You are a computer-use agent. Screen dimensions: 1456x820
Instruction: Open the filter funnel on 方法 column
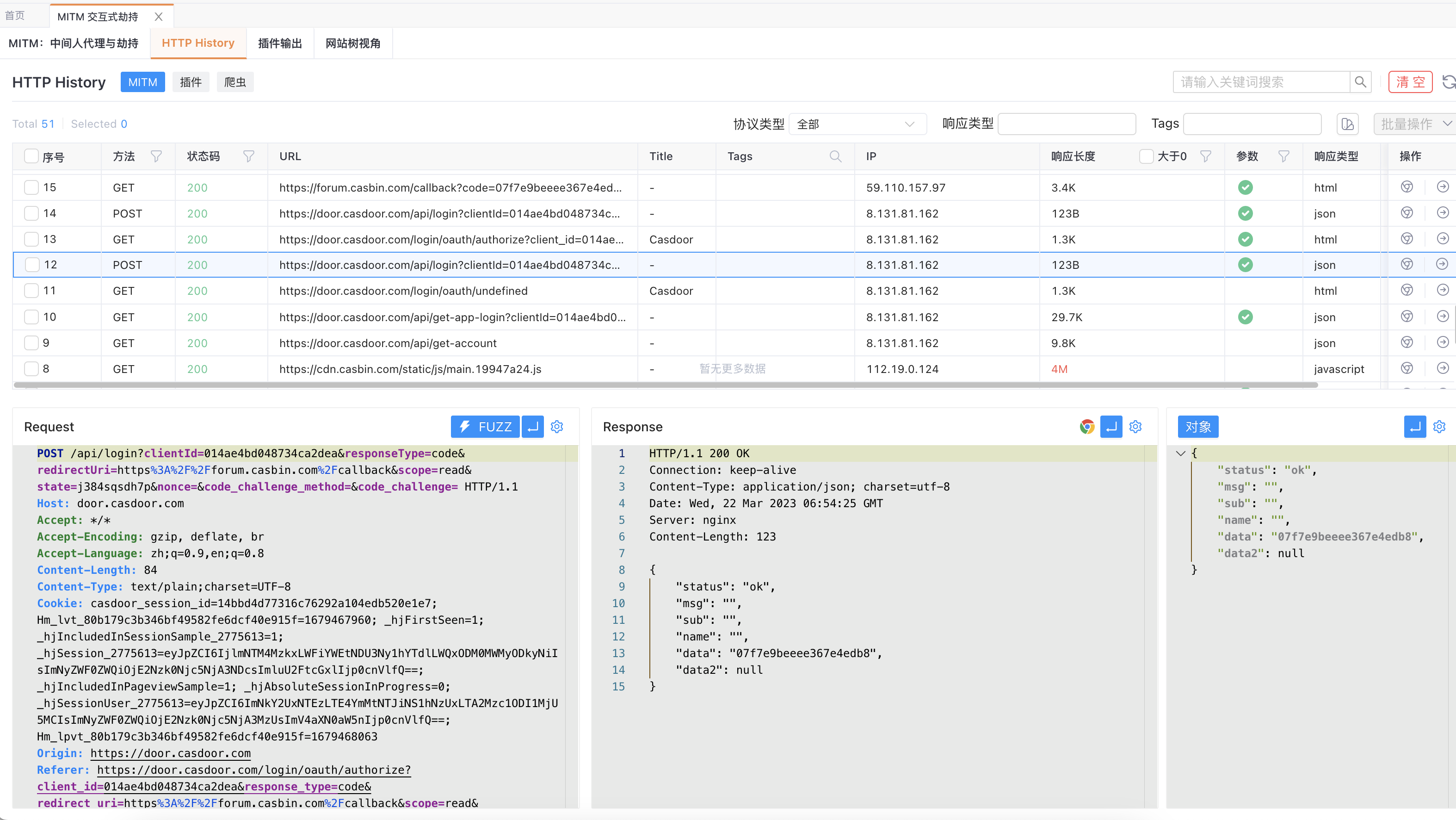[x=157, y=157]
